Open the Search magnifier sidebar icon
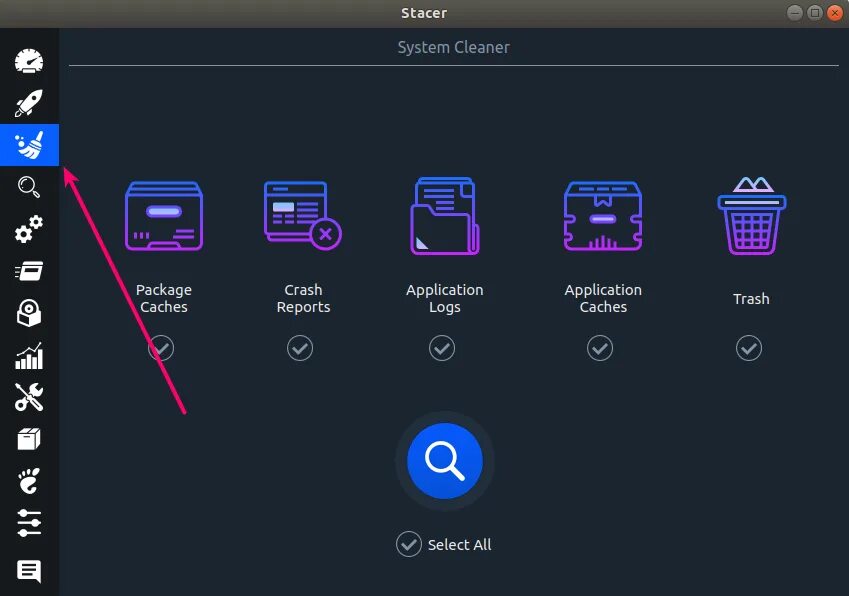This screenshot has width=849, height=596. pyautogui.click(x=29, y=187)
